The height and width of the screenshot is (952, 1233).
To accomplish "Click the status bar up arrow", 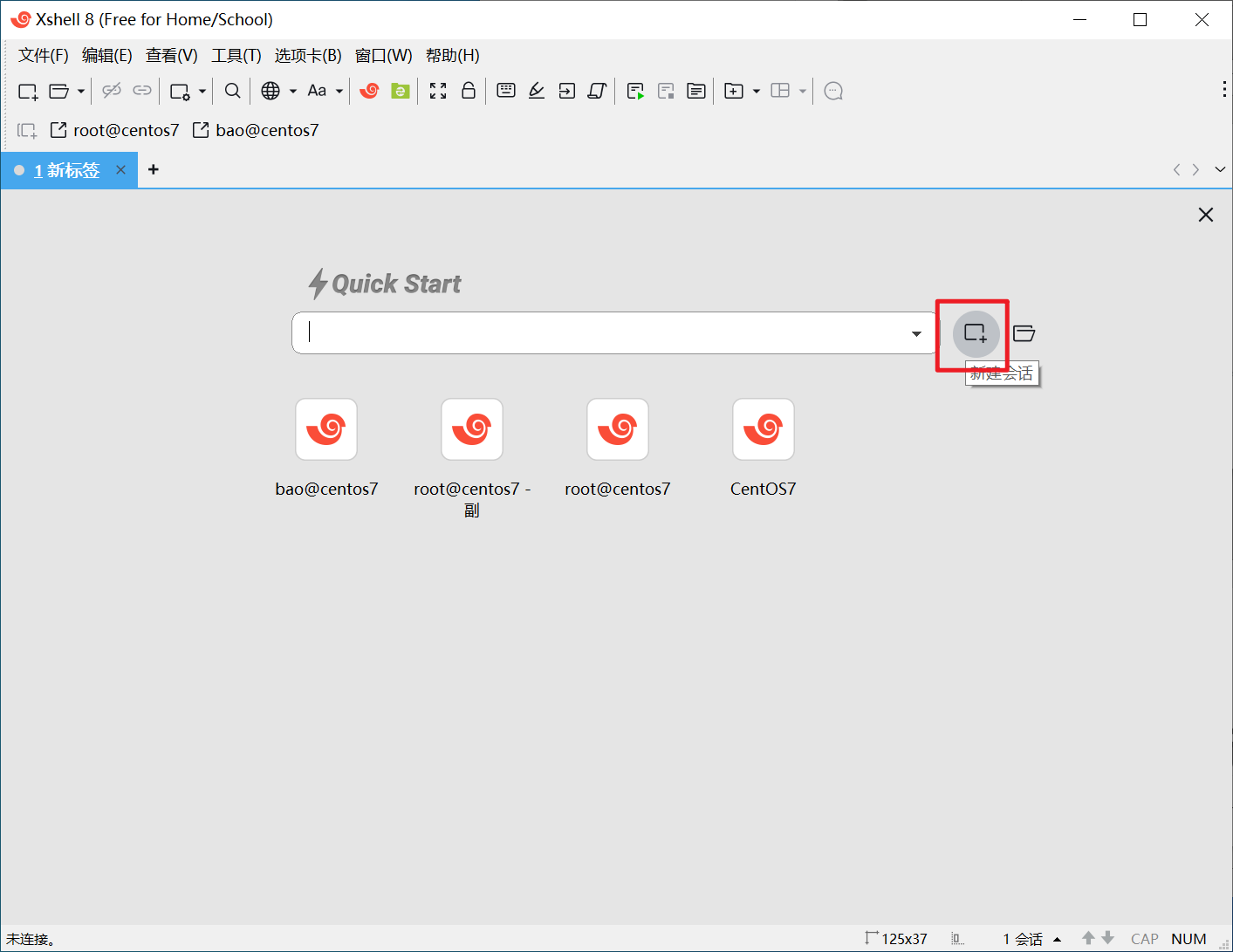I will pos(1088,938).
